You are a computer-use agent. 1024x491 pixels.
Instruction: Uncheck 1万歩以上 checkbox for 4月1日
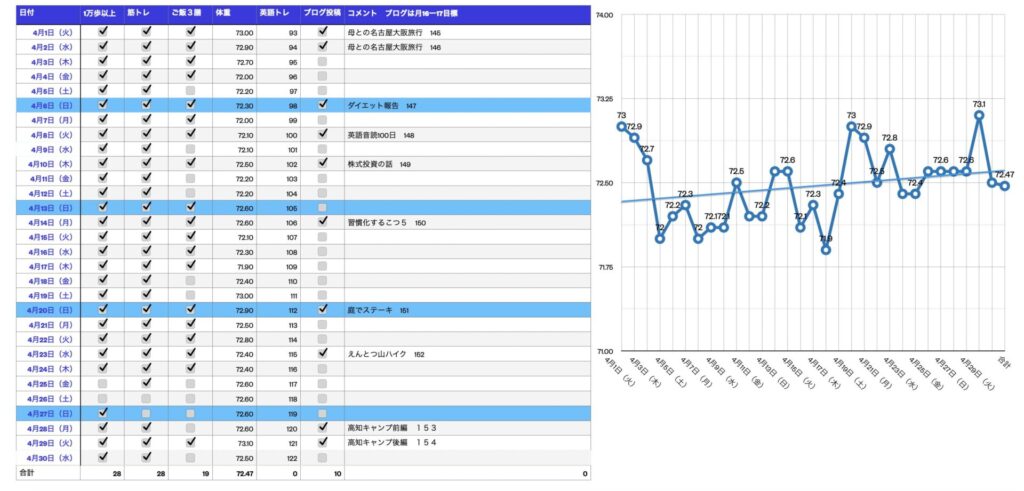pyautogui.click(x=103, y=31)
